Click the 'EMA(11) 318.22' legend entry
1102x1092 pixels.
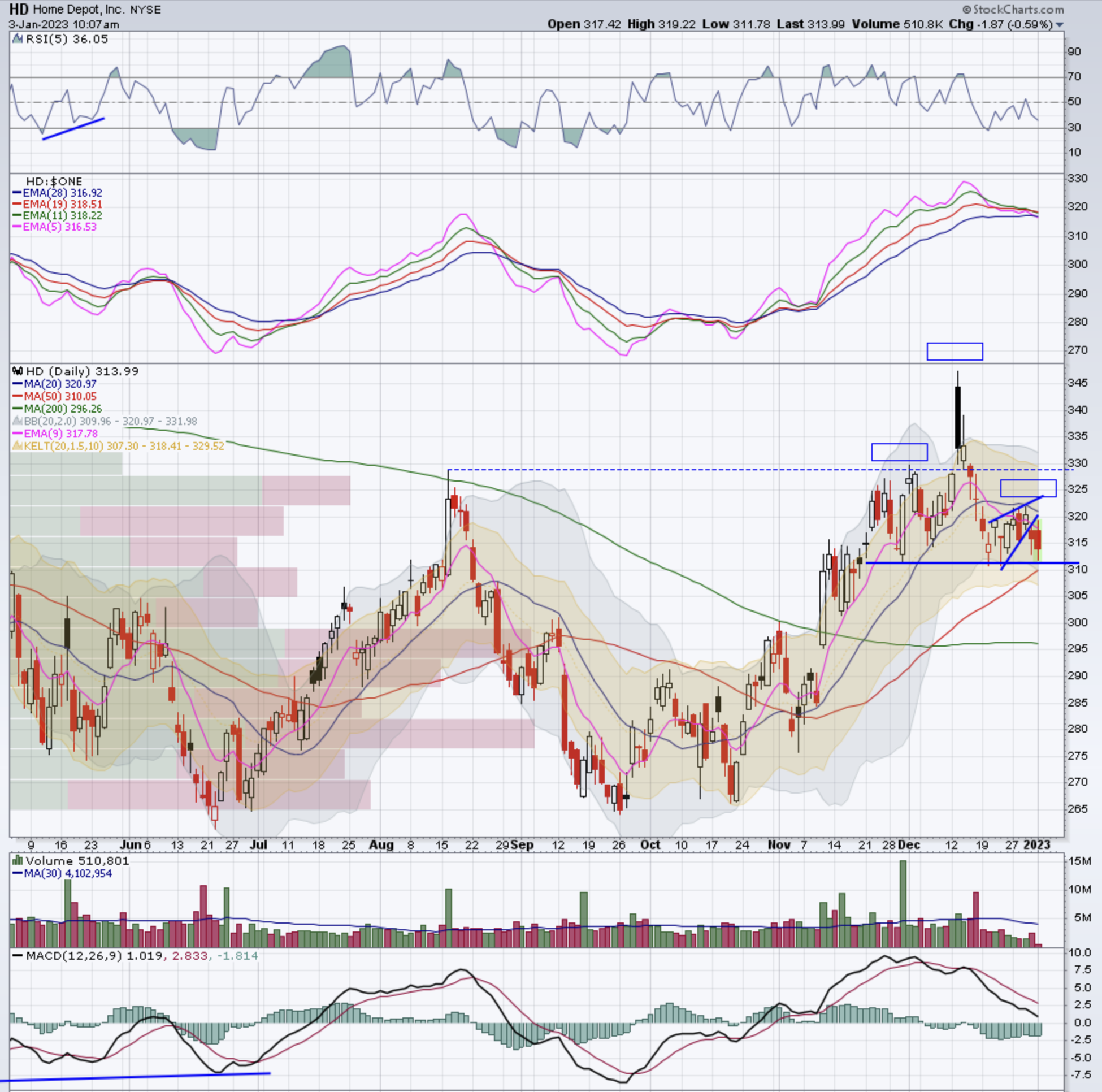[x=62, y=216]
